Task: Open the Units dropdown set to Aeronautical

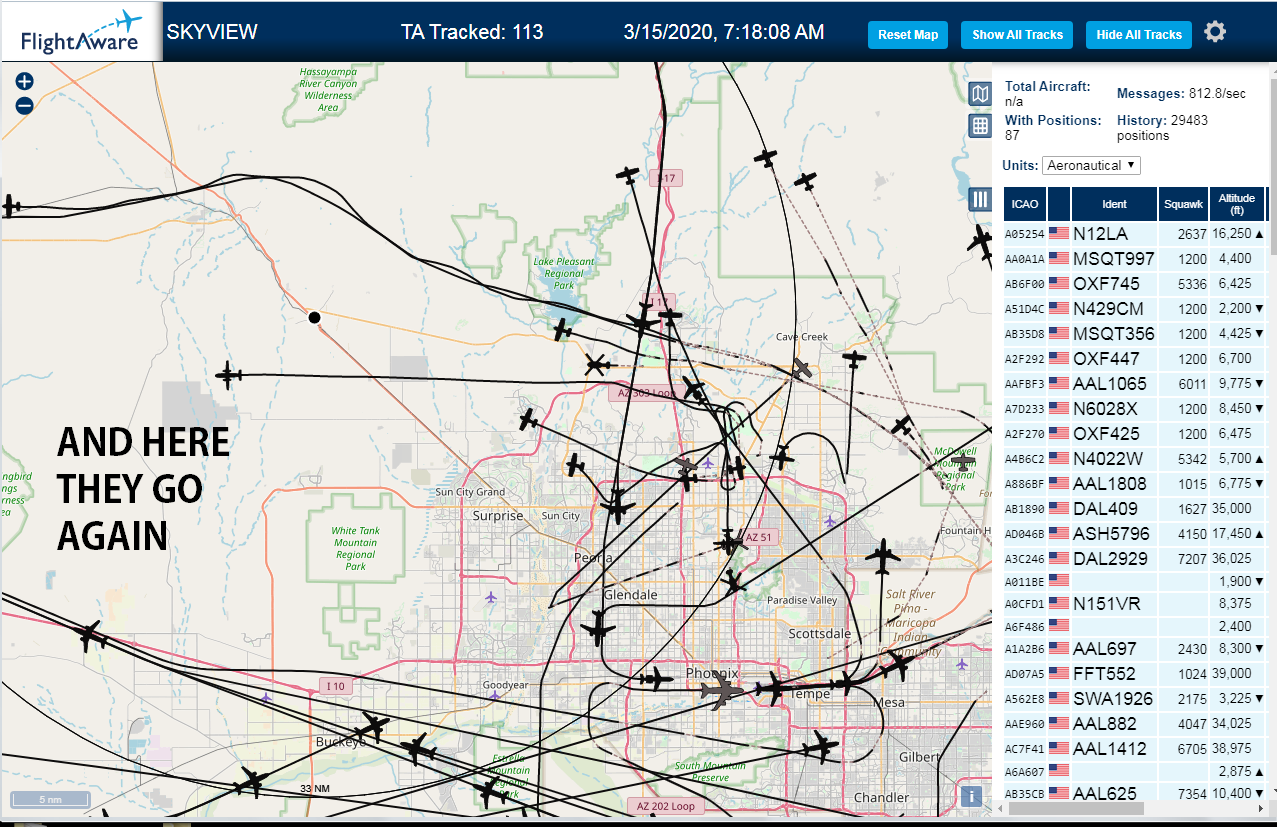Action: [x=1091, y=165]
